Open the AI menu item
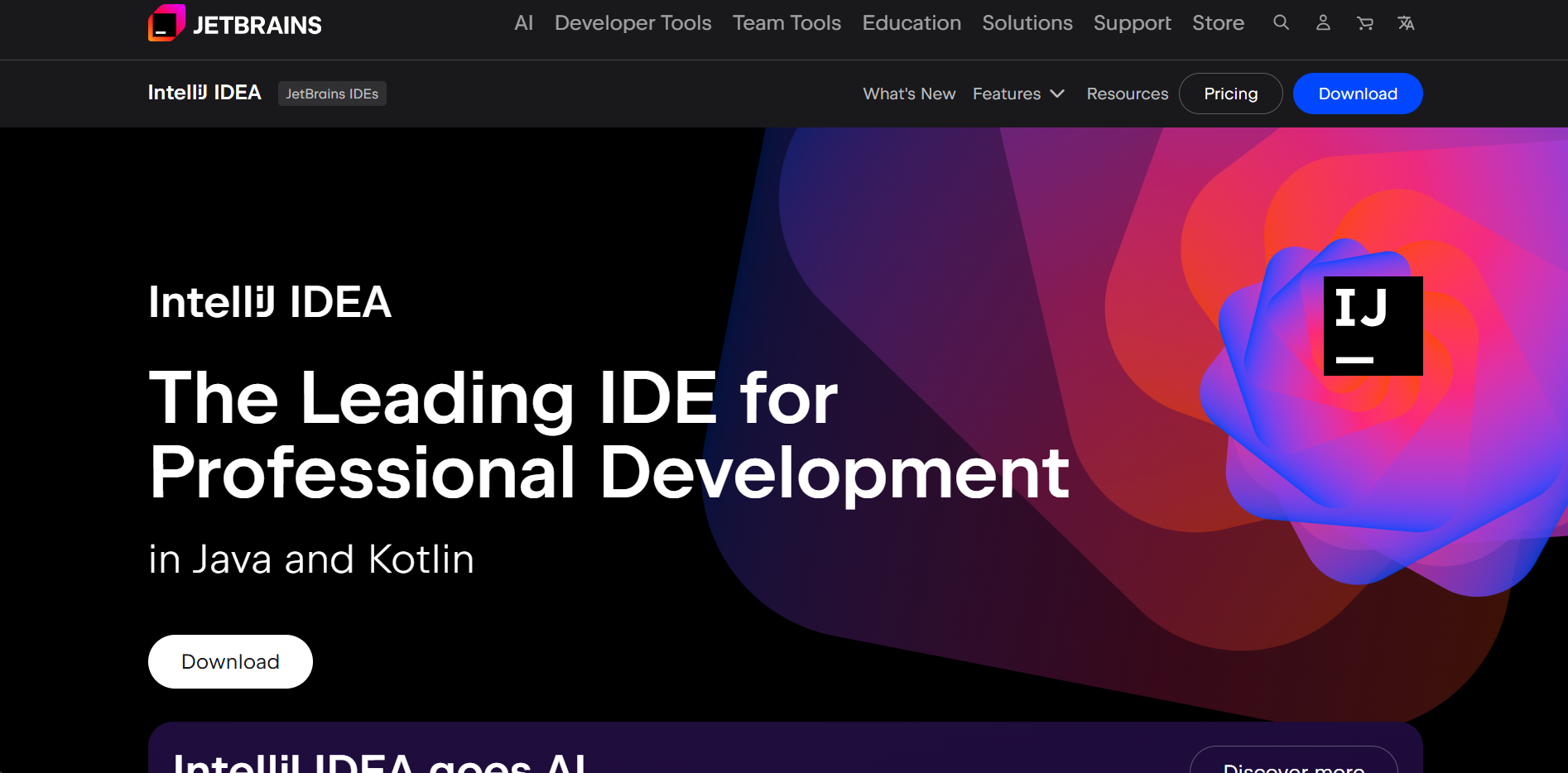 [523, 23]
